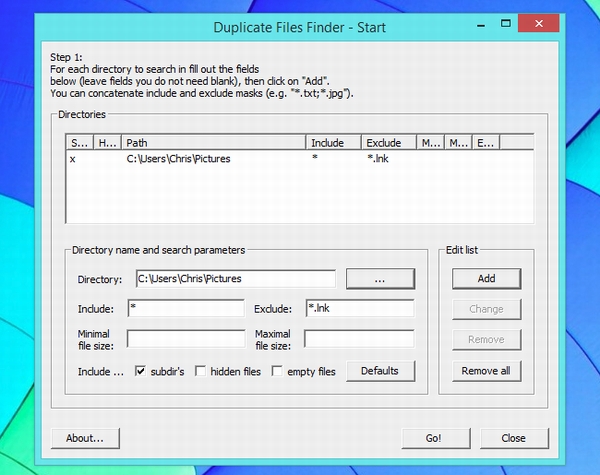The image size is (600, 475).
Task: Click the H... column header
Action: (x=108, y=143)
